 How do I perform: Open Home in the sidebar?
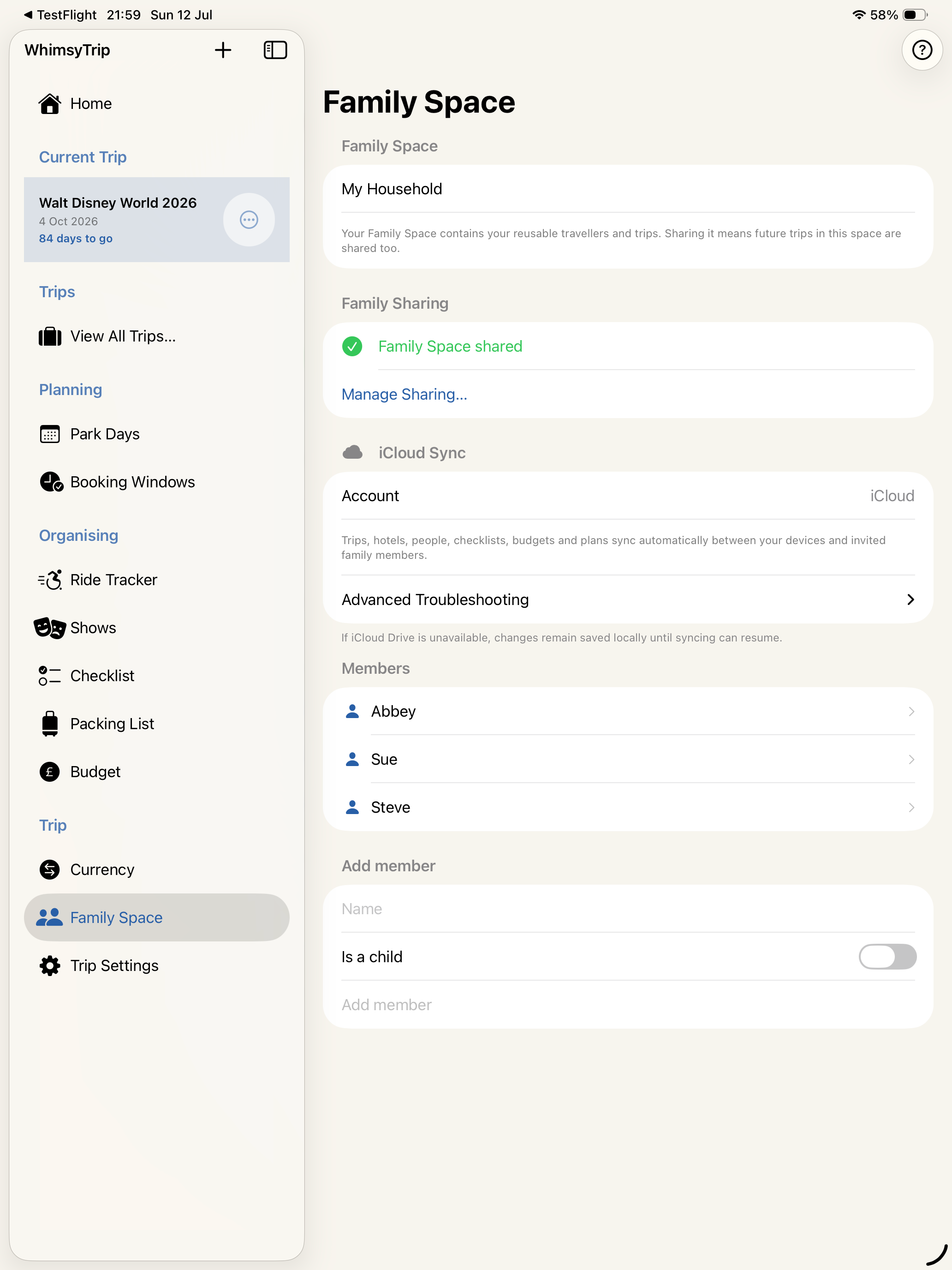(x=157, y=104)
